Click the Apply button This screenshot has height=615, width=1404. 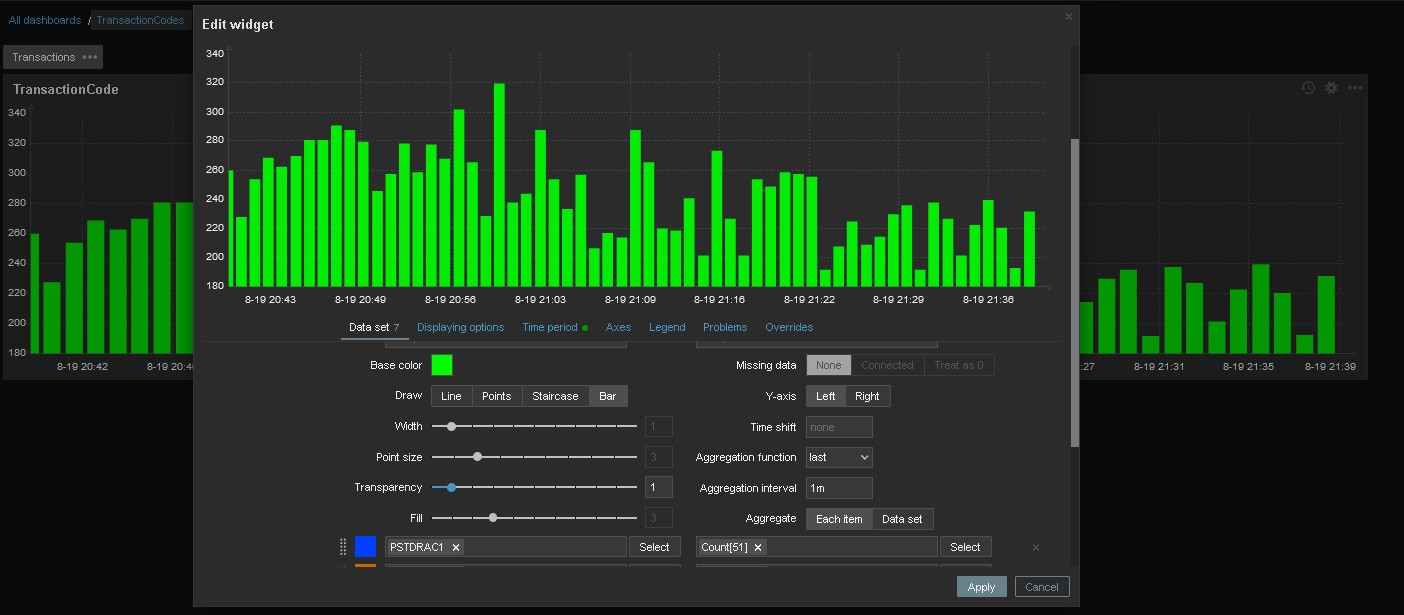(981, 587)
